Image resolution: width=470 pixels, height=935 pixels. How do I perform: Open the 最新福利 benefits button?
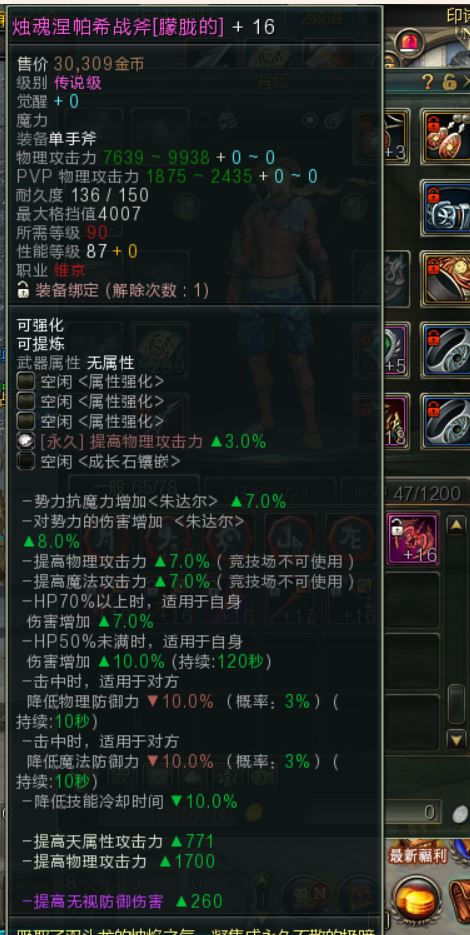tap(419, 856)
